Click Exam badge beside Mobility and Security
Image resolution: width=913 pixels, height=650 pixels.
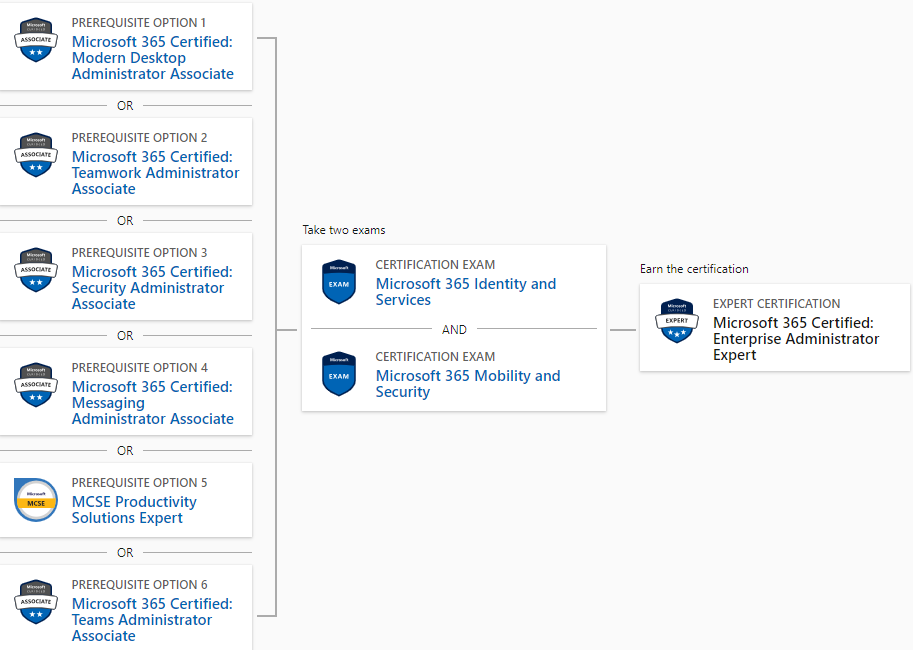point(339,374)
